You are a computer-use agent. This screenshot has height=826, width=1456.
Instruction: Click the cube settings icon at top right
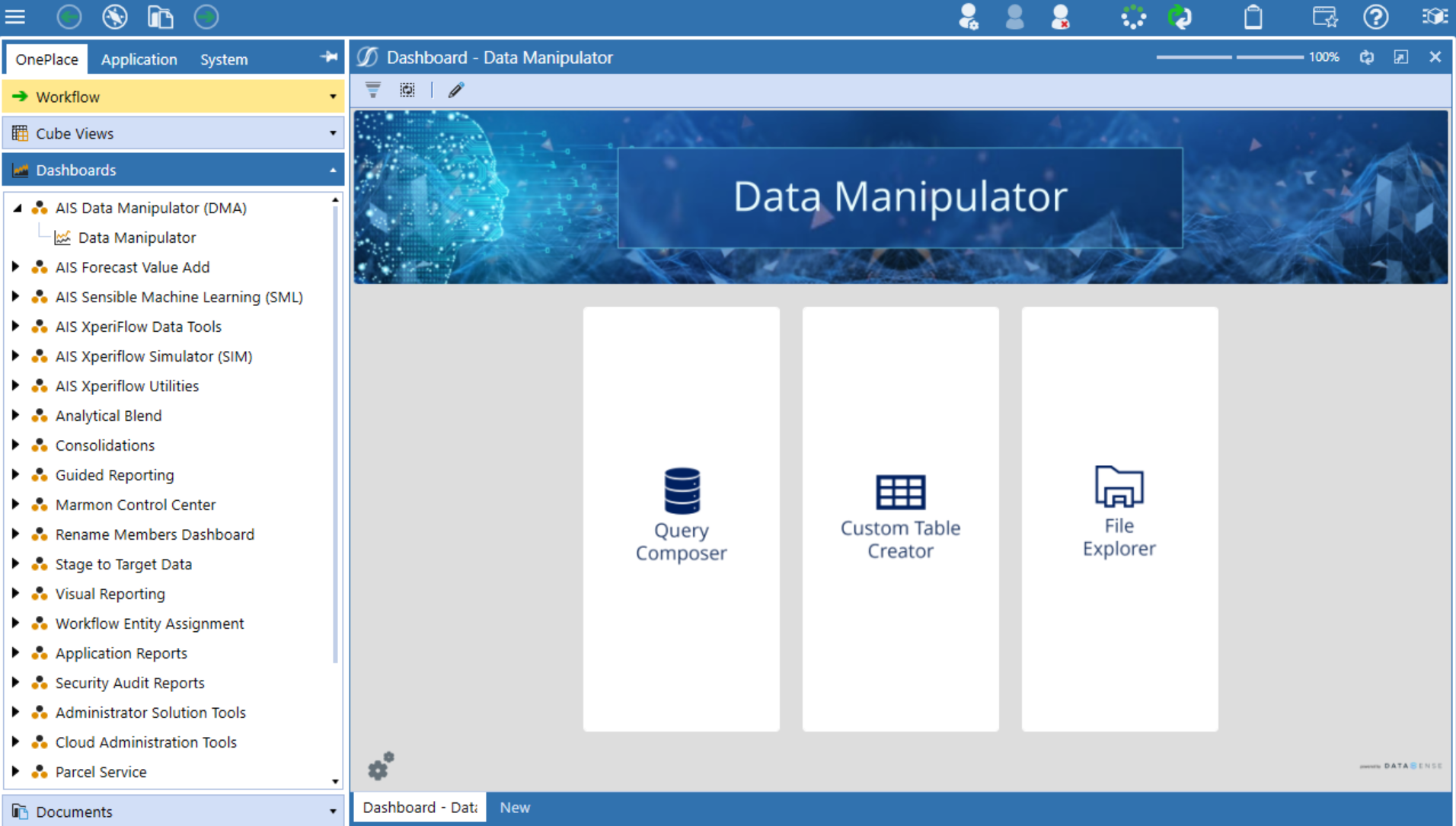pos(1435,17)
